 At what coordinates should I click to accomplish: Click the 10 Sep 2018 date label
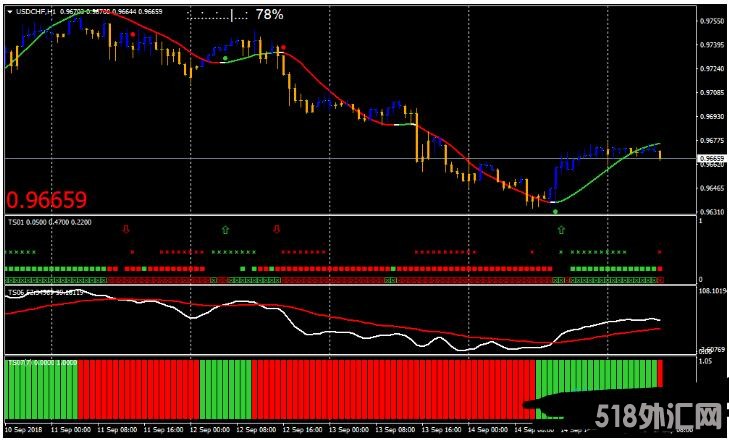click(21, 428)
